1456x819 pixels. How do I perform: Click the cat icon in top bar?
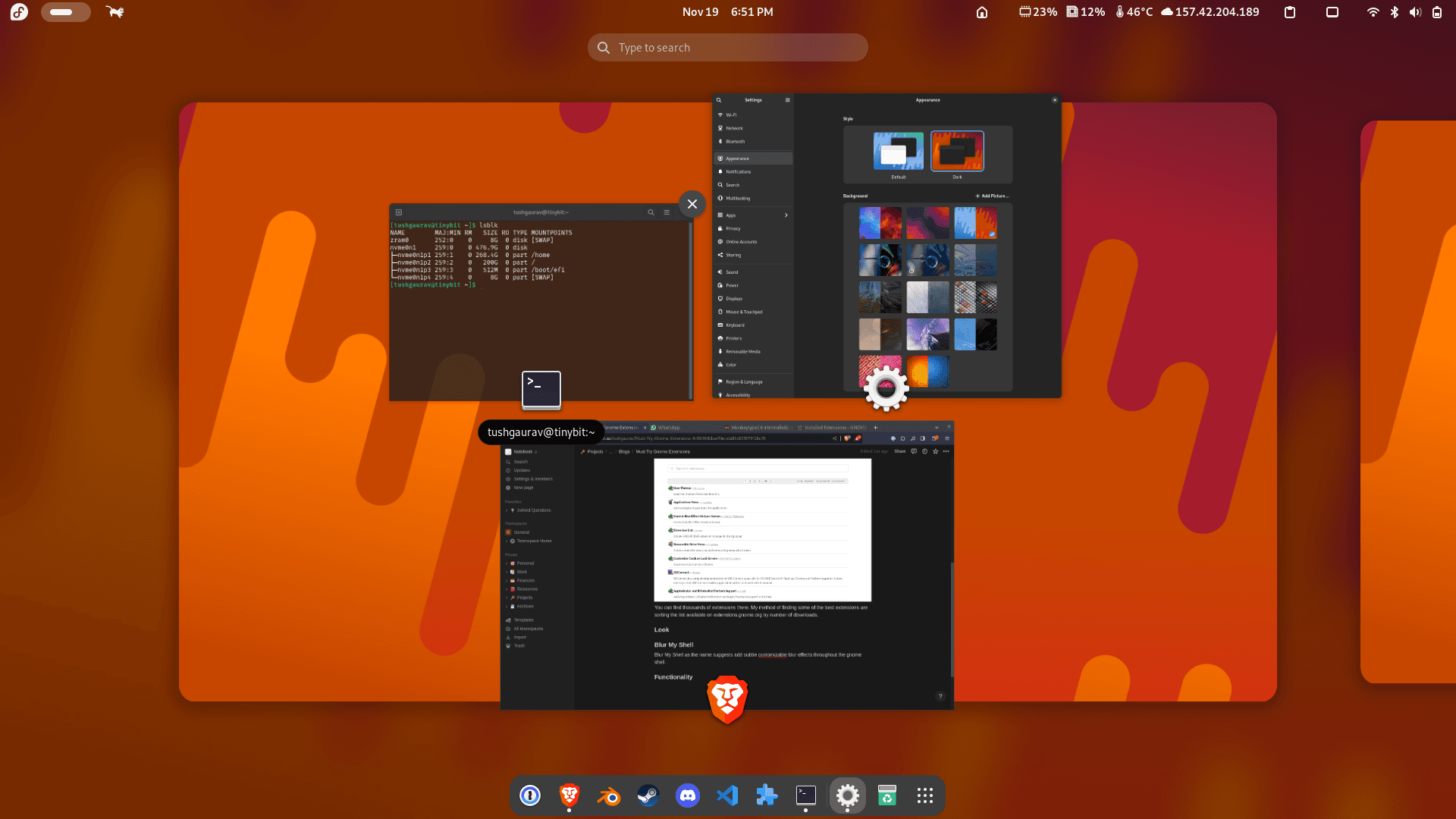(x=115, y=11)
